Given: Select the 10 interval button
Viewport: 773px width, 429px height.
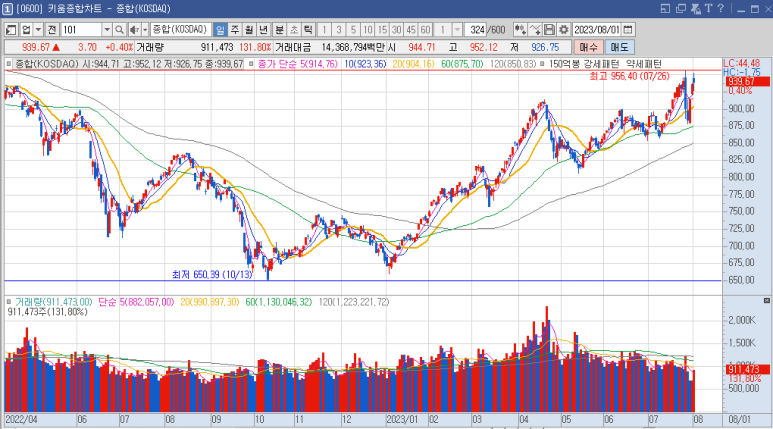Looking at the screenshot, I should click(368, 30).
